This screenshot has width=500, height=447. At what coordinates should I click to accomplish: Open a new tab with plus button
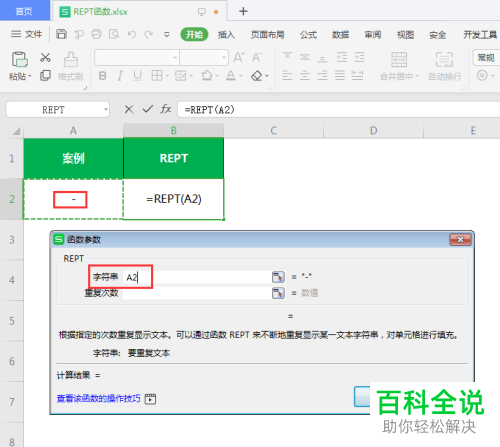coord(243,11)
